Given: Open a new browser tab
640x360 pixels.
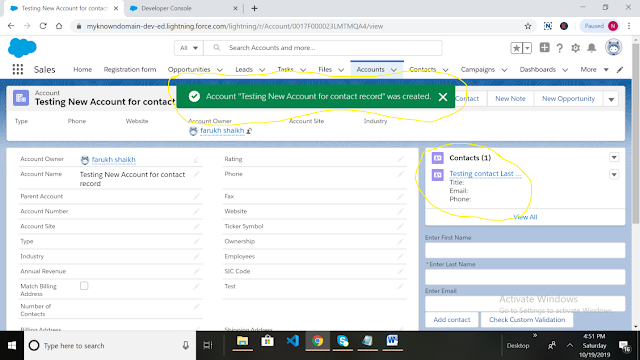Looking at the screenshot, I should click(x=254, y=8).
